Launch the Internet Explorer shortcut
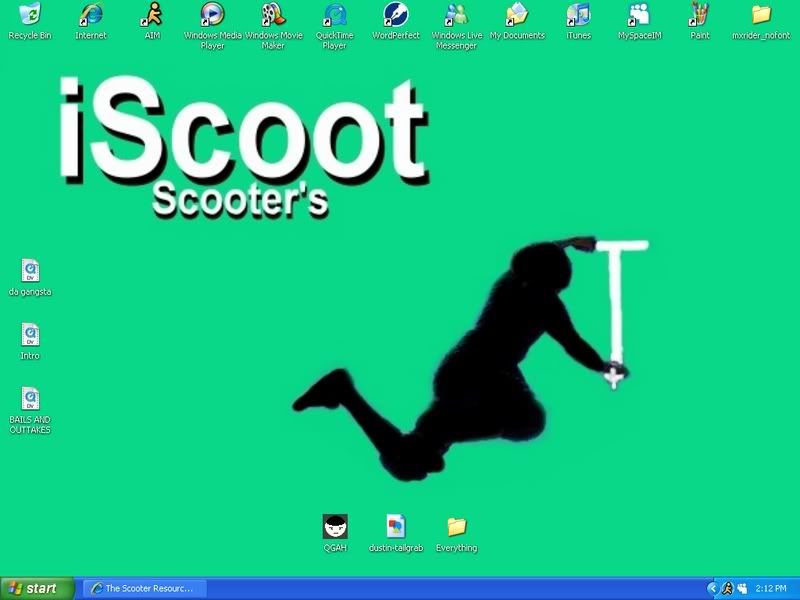The width and height of the screenshot is (800, 600). (91, 15)
